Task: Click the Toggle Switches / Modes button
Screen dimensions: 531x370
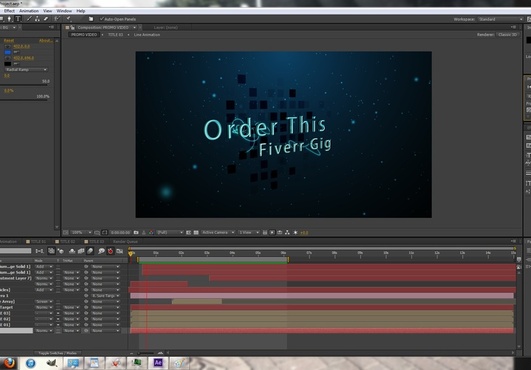Action: [58, 353]
